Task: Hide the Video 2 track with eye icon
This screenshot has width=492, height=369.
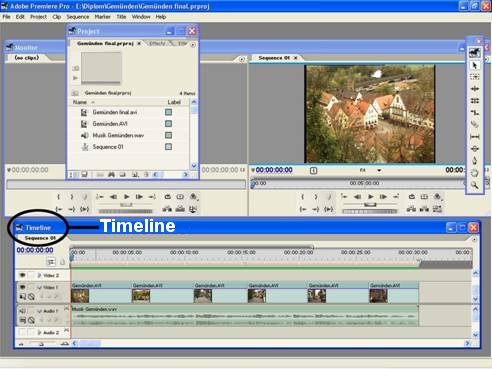Action: pos(22,275)
